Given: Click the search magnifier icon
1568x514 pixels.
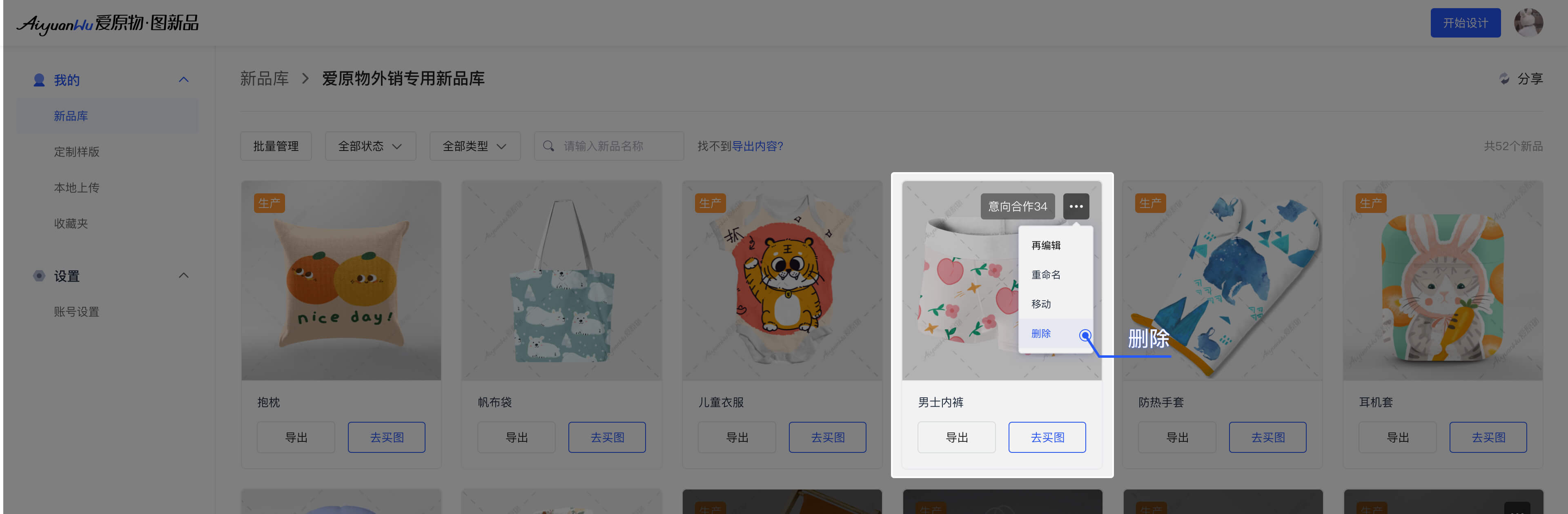Looking at the screenshot, I should (x=548, y=146).
